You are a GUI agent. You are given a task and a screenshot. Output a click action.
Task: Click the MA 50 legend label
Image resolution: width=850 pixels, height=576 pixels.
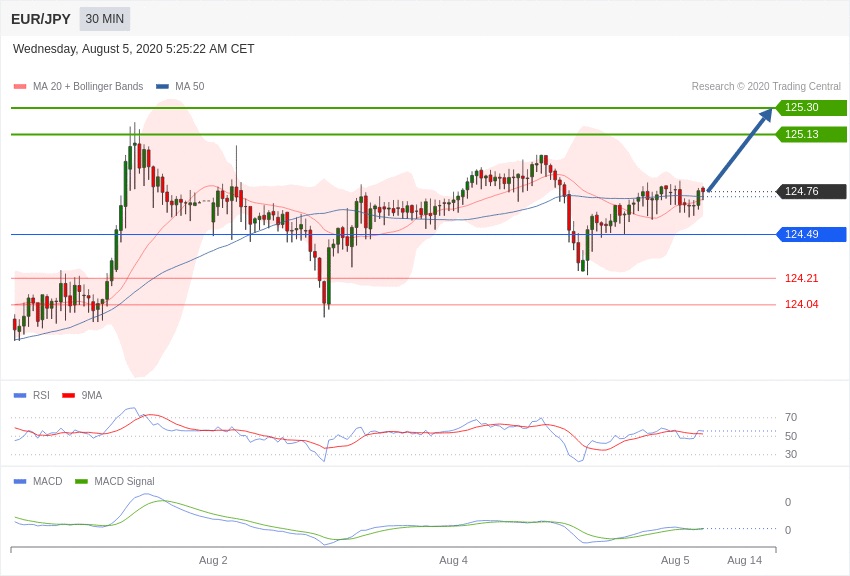point(190,87)
